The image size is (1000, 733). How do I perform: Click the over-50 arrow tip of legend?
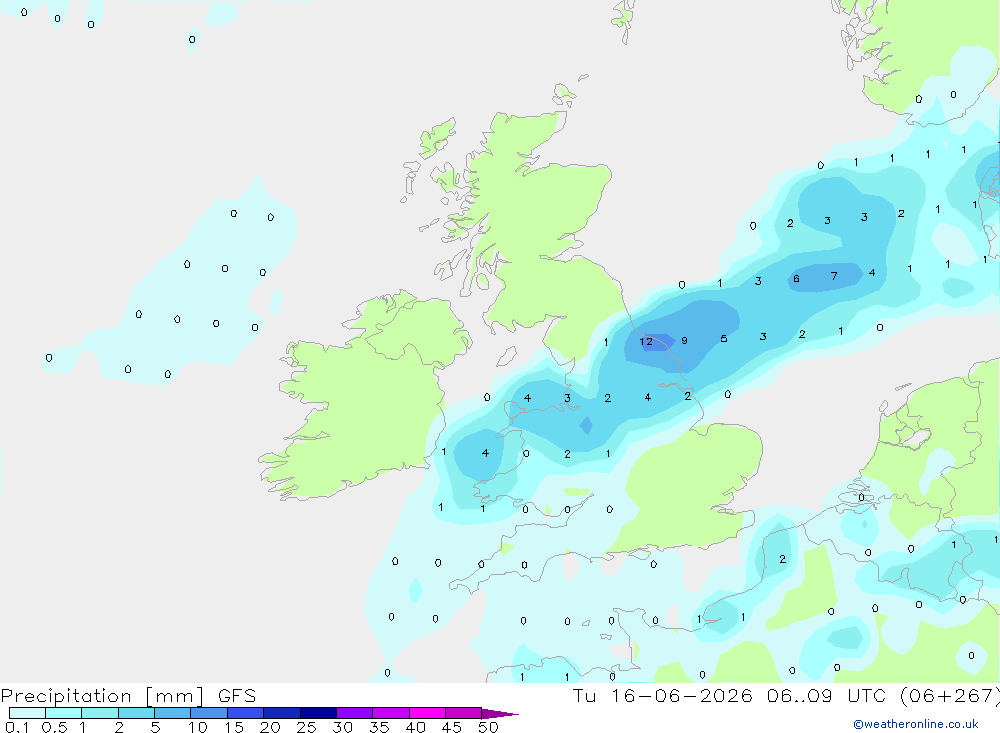[x=500, y=713]
